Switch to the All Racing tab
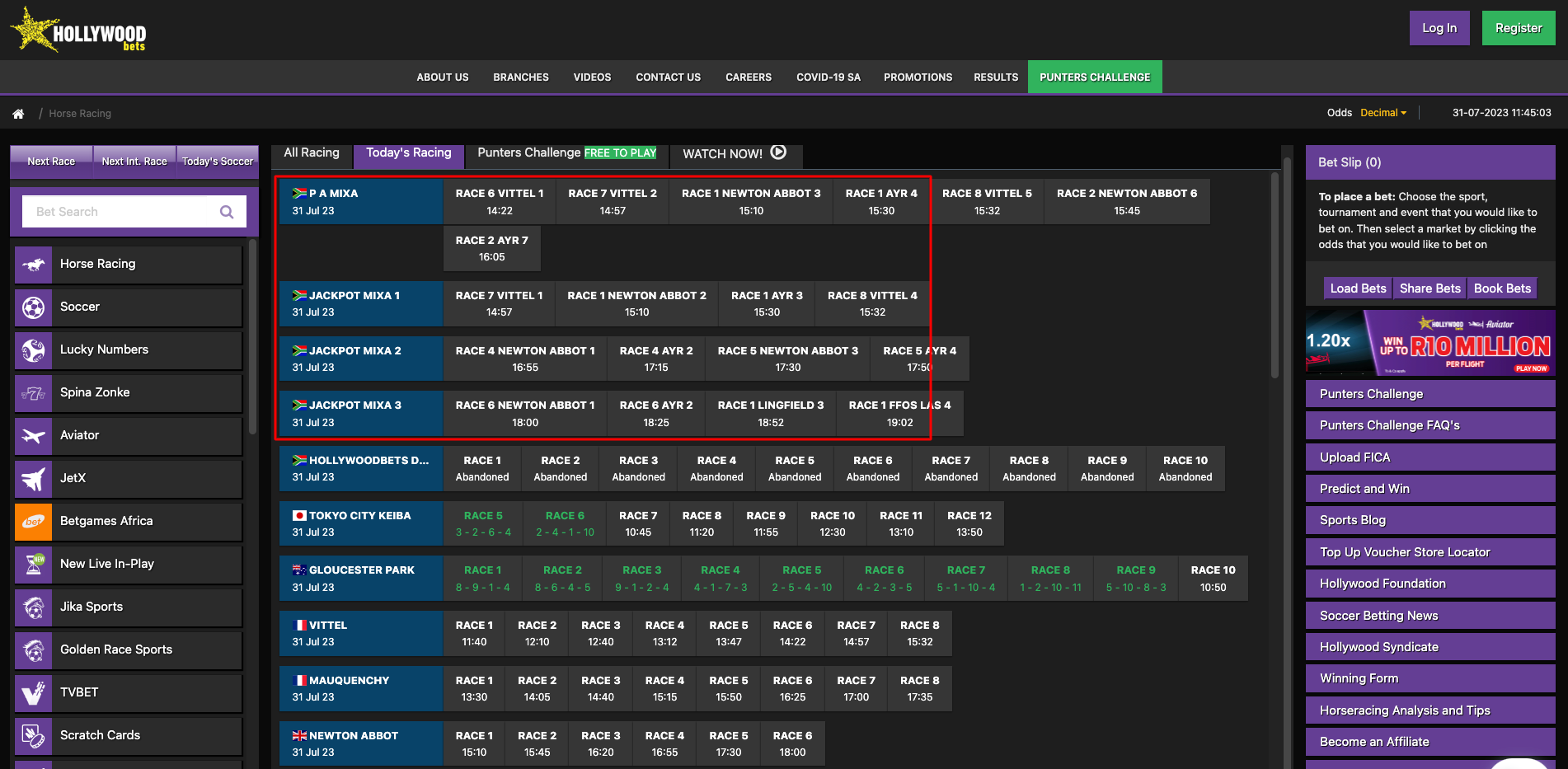This screenshot has height=769, width=1568. pyautogui.click(x=312, y=152)
